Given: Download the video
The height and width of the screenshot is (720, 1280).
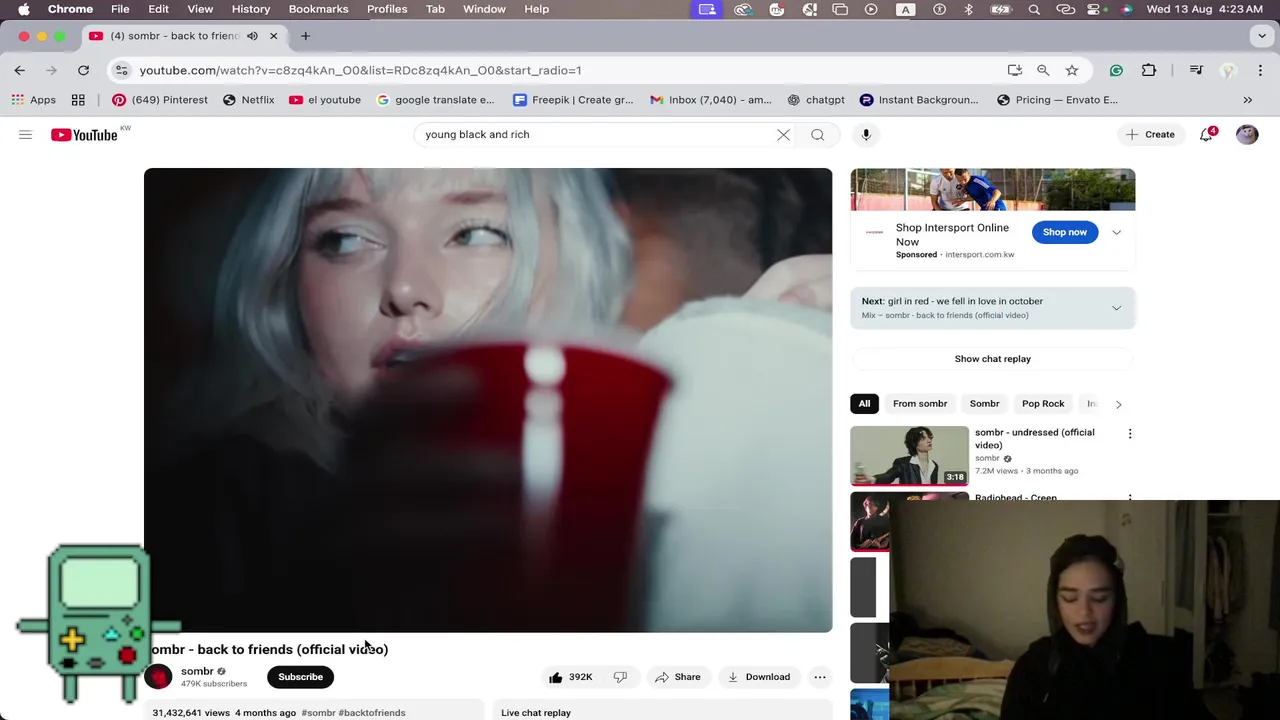Looking at the screenshot, I should (x=758, y=677).
